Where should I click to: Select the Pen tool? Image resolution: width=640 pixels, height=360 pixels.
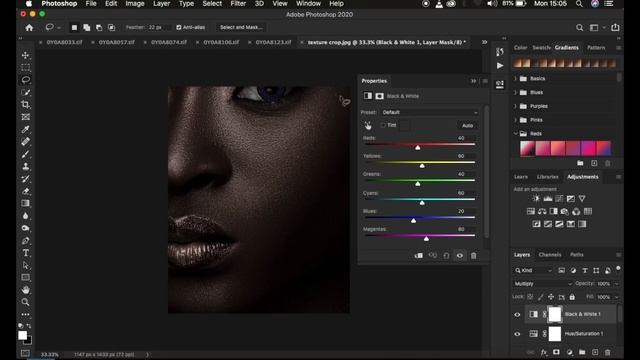[25, 240]
